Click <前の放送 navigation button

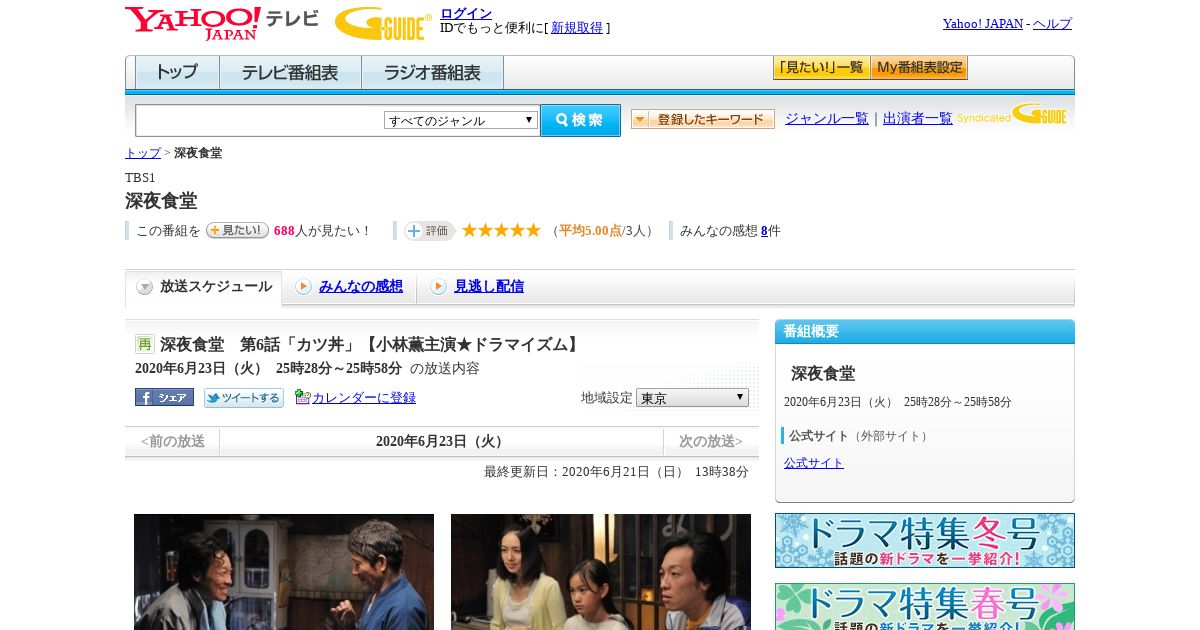172,441
